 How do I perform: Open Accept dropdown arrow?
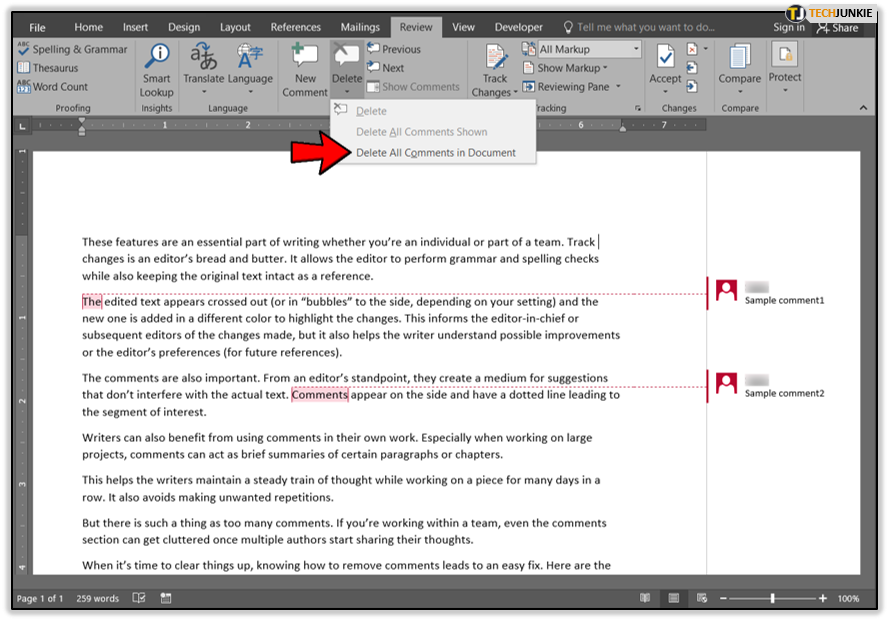tap(665, 92)
